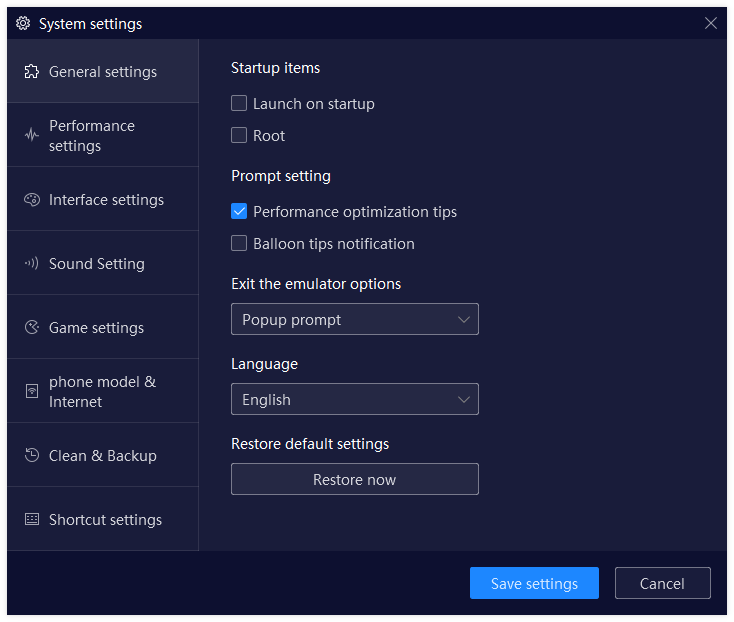Switch to the Sound Setting tab
This screenshot has height=622, width=734.
(97, 264)
